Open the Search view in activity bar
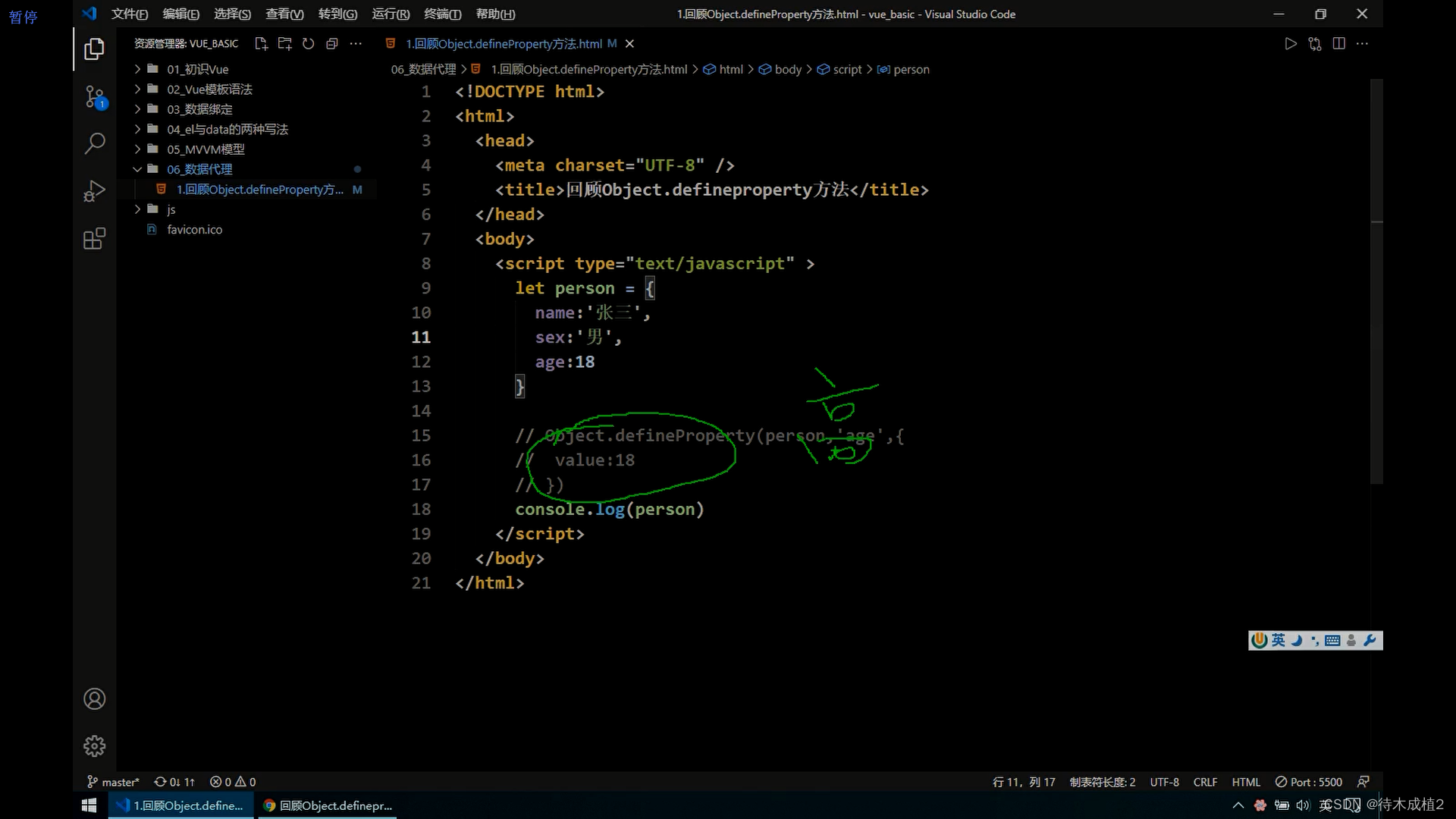 coord(94,143)
